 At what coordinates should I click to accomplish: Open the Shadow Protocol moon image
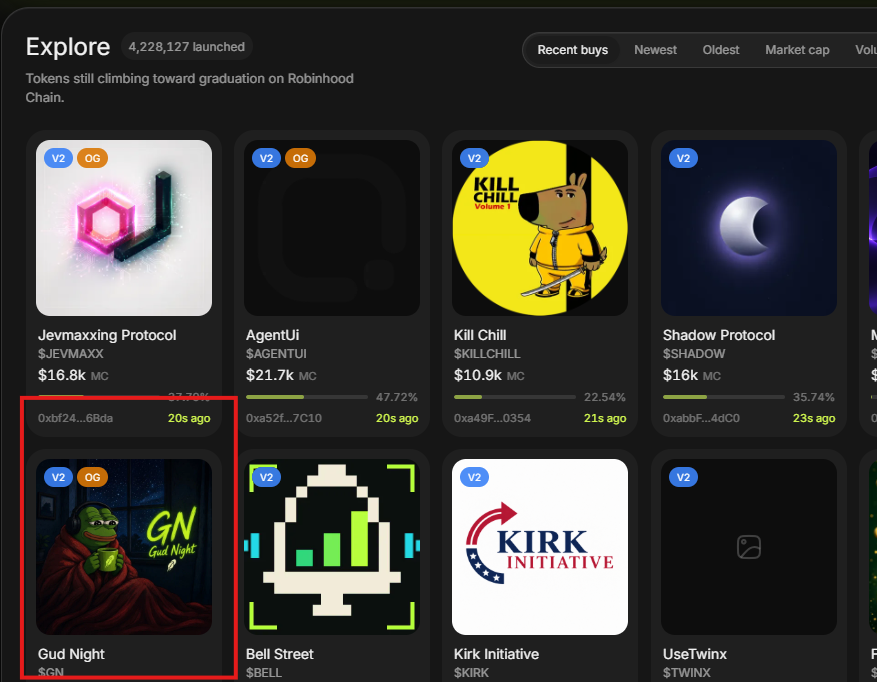[749, 228]
